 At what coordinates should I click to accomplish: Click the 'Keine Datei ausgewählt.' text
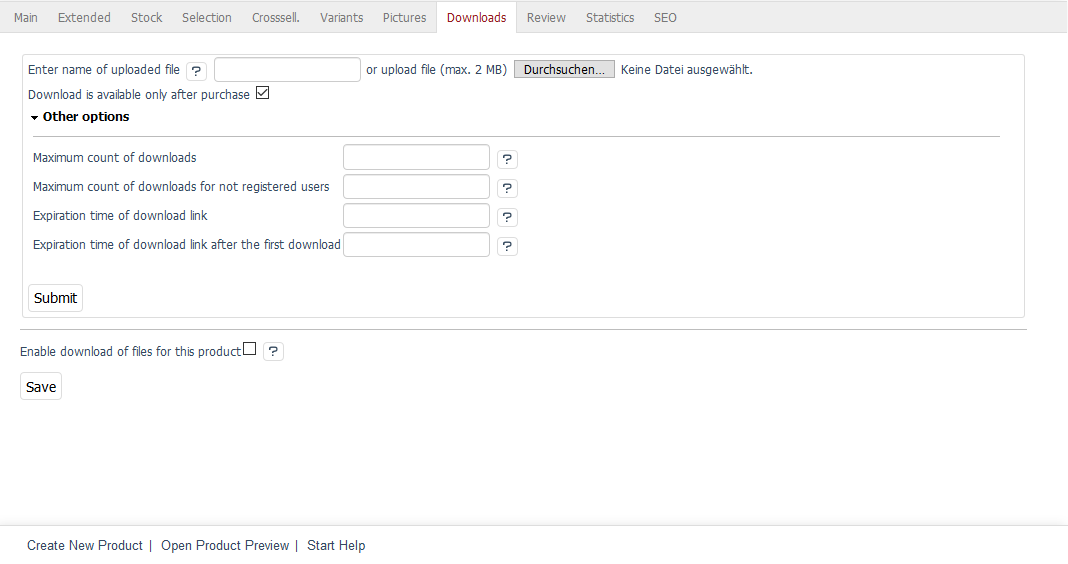point(687,69)
